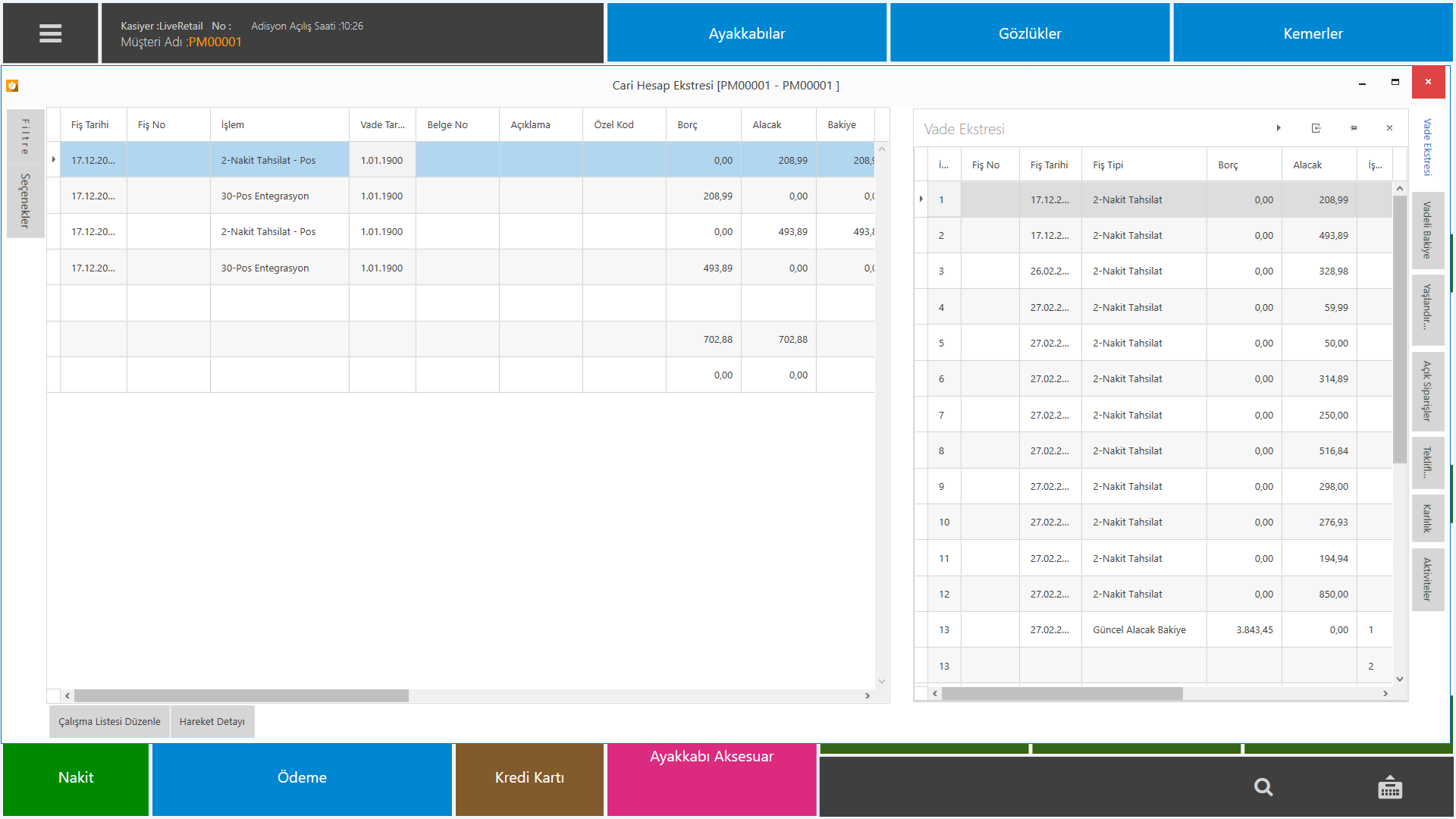Close the Vade Ekstresi panel

[1389, 128]
